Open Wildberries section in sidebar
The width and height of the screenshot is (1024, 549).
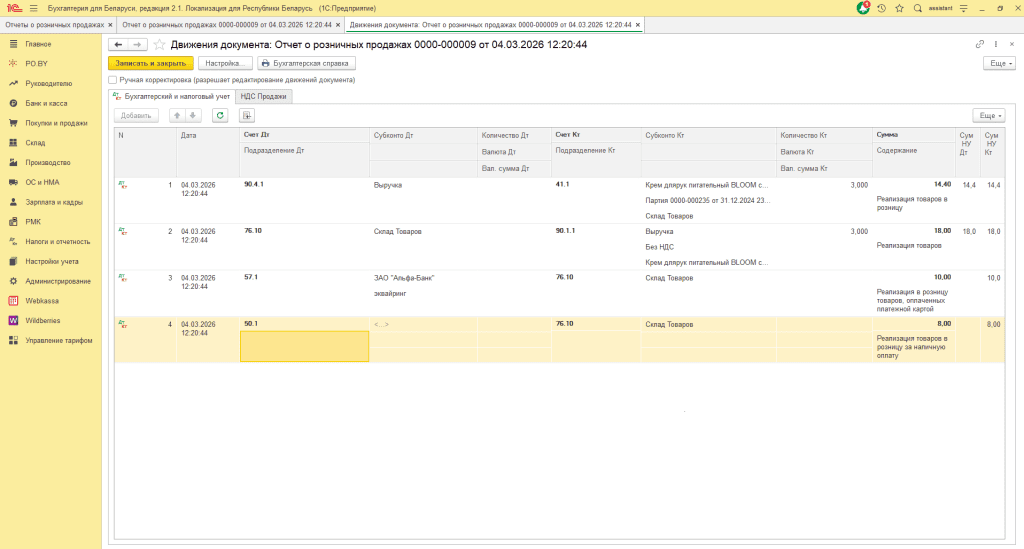(x=43, y=320)
